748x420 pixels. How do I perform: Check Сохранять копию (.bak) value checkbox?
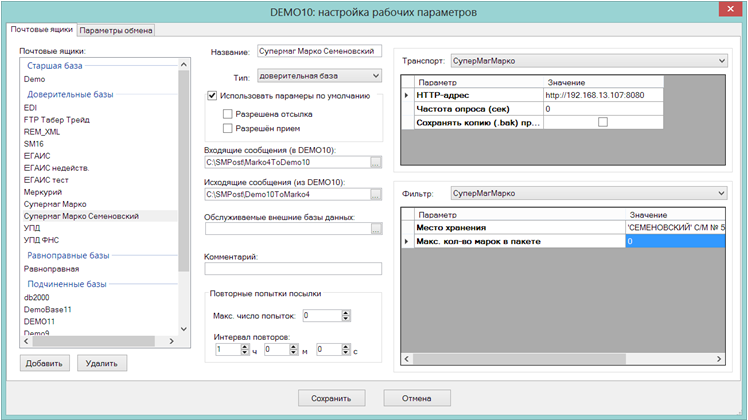coord(603,122)
